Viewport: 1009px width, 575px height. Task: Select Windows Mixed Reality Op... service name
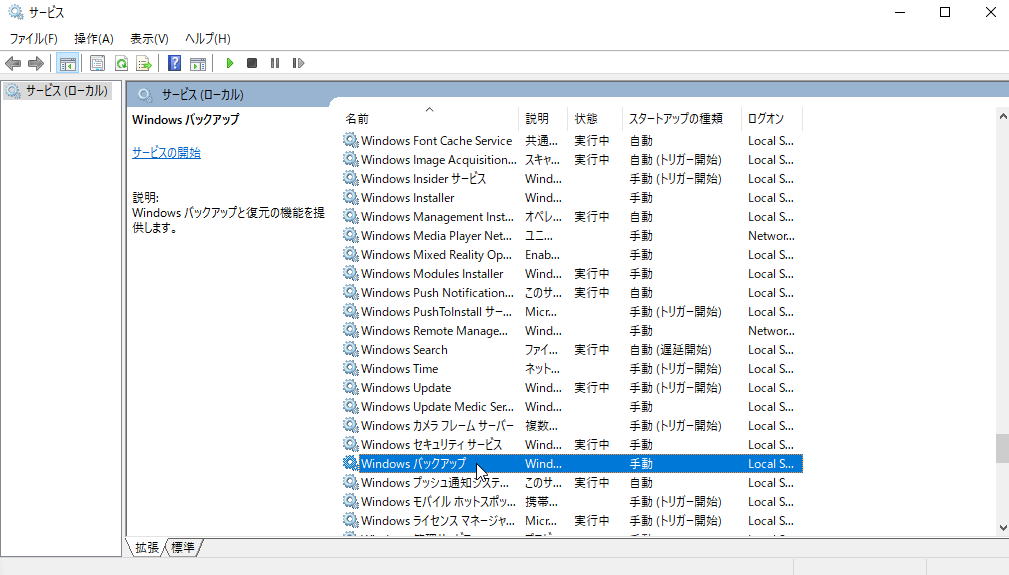436,255
